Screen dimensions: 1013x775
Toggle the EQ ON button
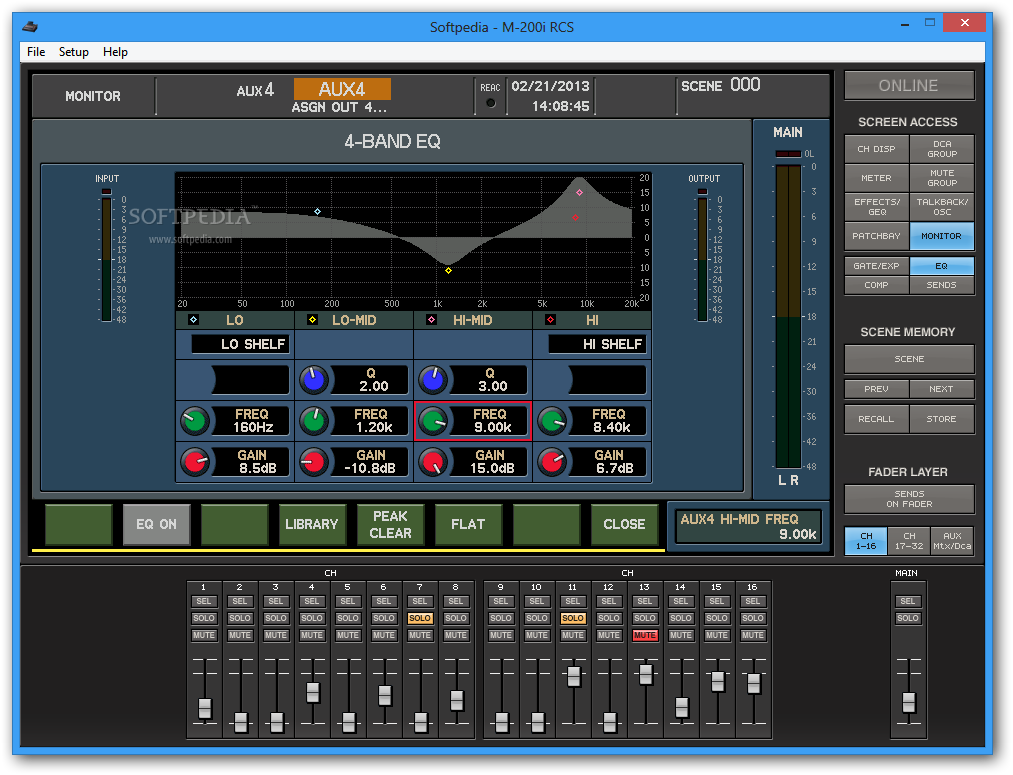point(156,524)
